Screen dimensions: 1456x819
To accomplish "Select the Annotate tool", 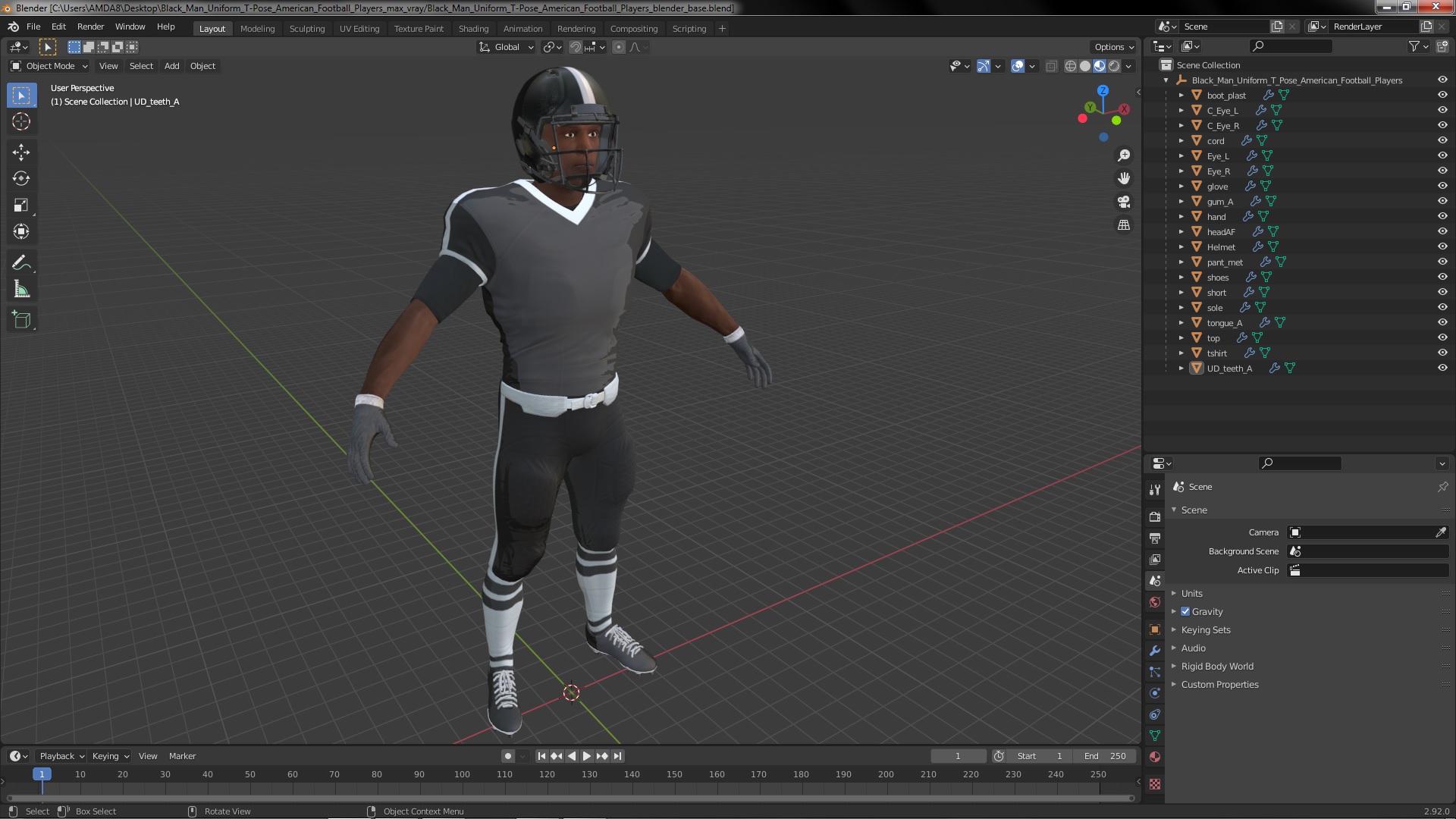I will pyautogui.click(x=21, y=263).
